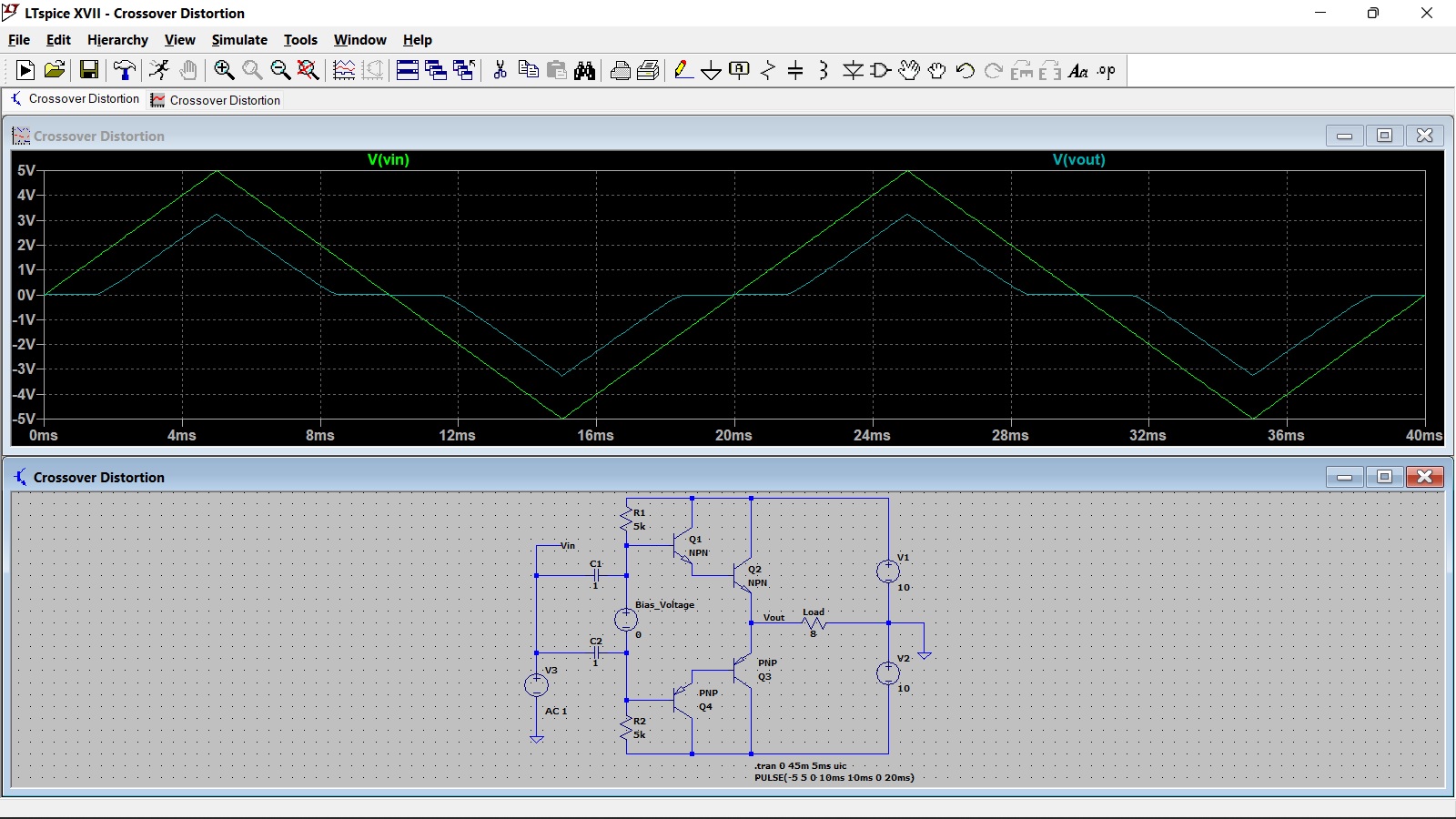Minimize the schematic child window
The height and width of the screenshot is (819, 1456).
[x=1344, y=477]
